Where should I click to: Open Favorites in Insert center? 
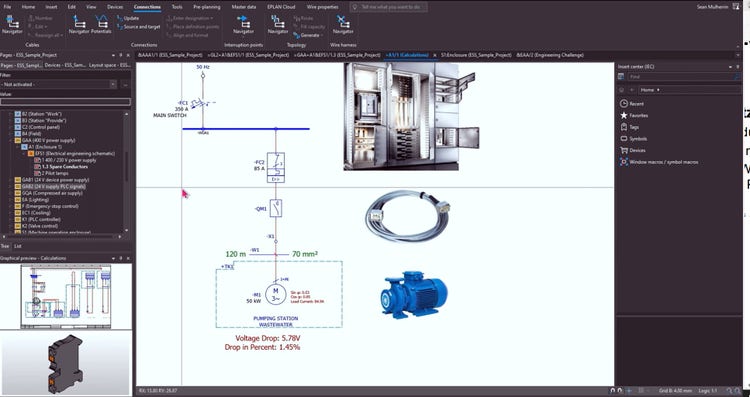tap(634, 115)
